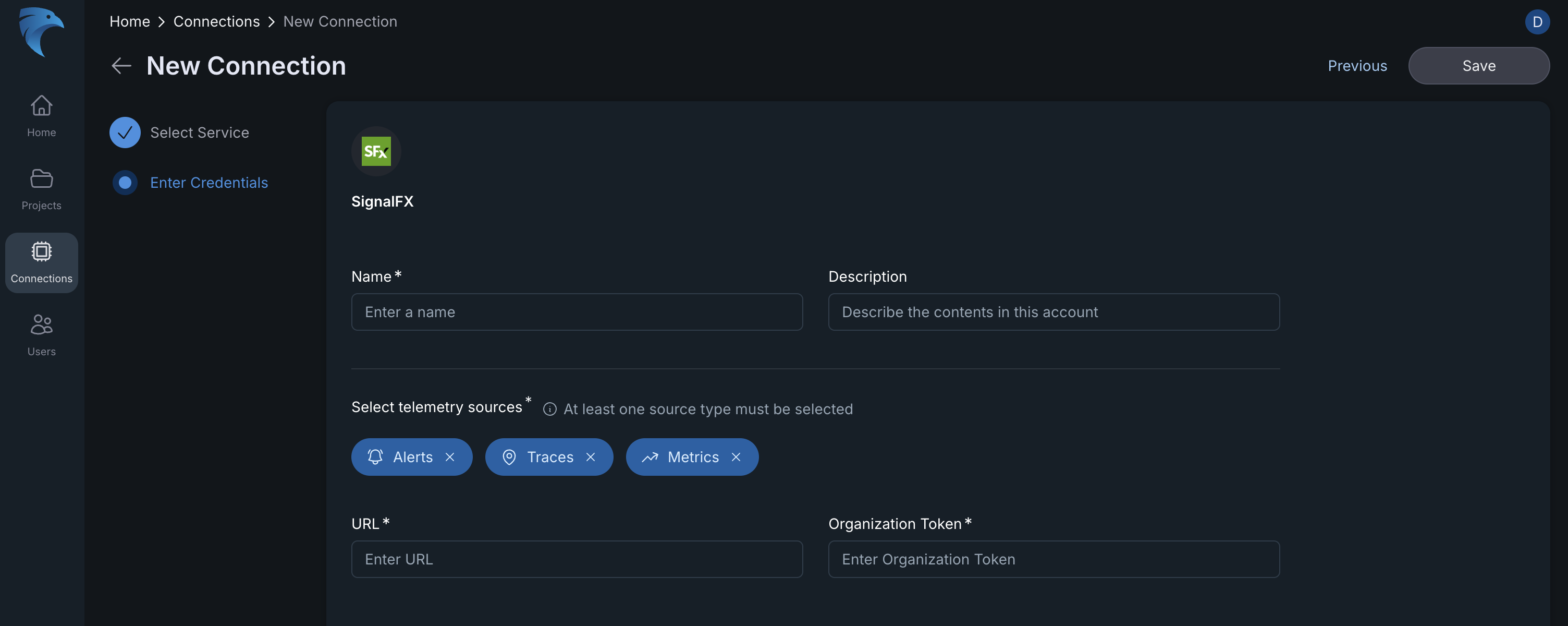
Task: Open Home from the left sidebar
Action: (x=41, y=116)
